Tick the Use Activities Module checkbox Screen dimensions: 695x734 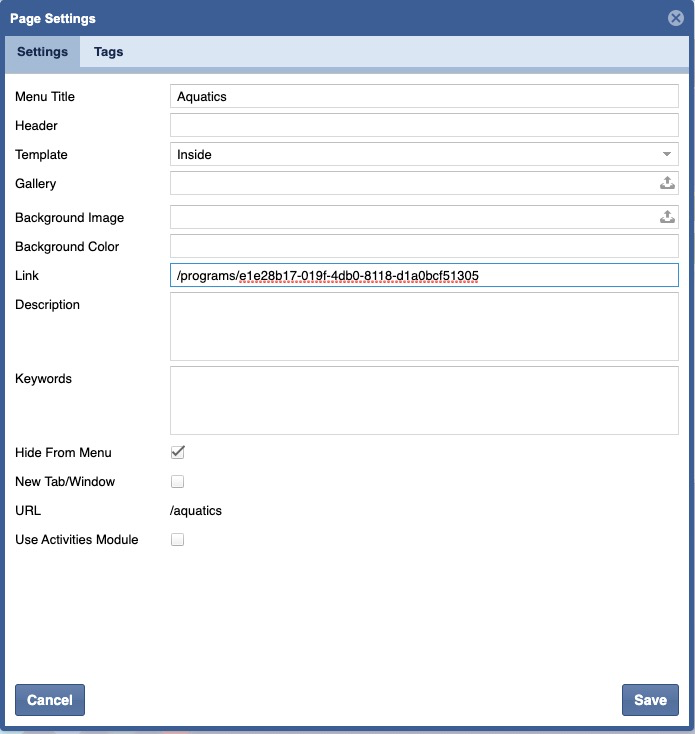[x=178, y=539]
